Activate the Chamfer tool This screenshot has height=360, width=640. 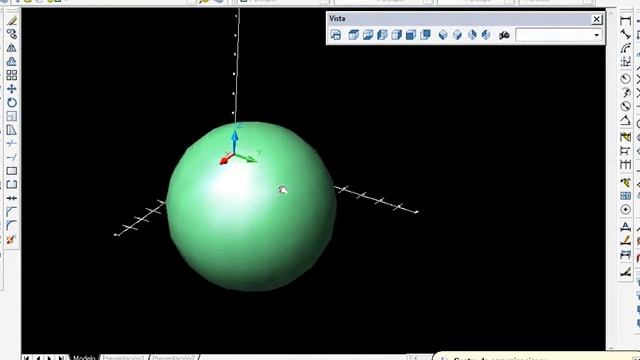click(11, 212)
